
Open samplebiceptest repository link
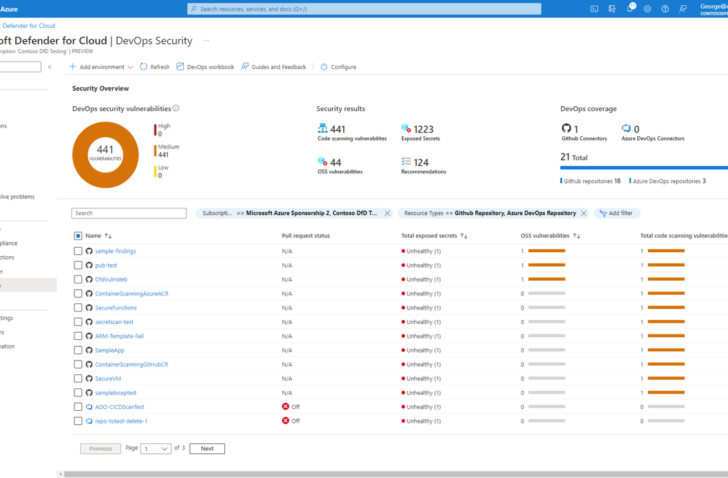(x=116, y=393)
